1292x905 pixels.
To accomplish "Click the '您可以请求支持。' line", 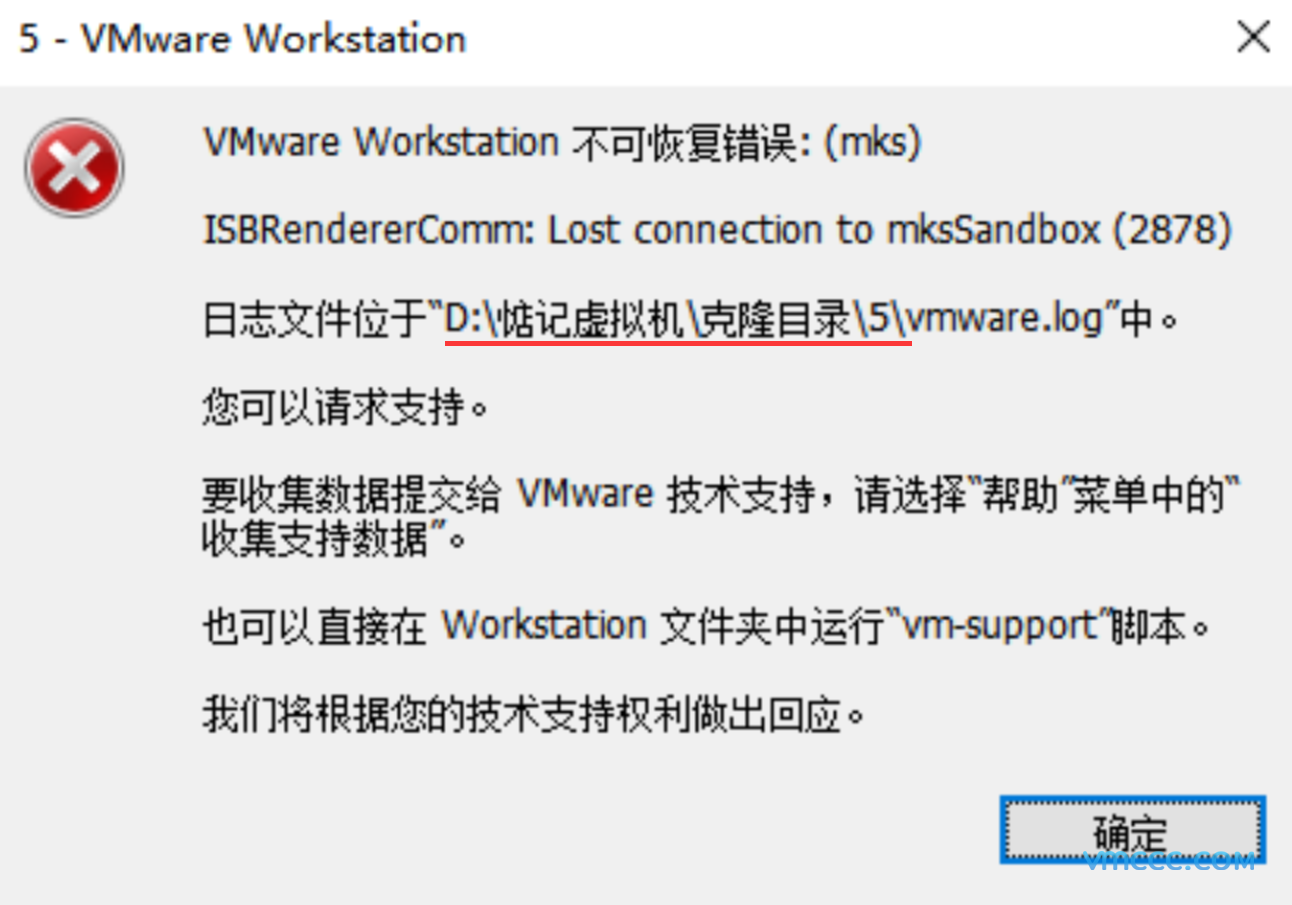I will pos(346,408).
